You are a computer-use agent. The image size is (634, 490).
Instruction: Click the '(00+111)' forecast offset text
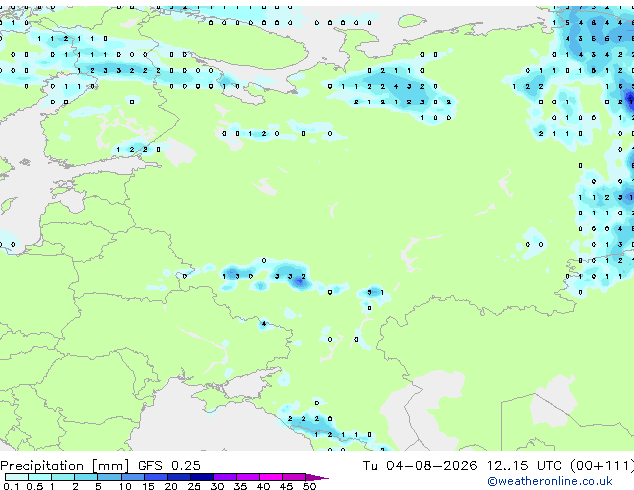602,466
